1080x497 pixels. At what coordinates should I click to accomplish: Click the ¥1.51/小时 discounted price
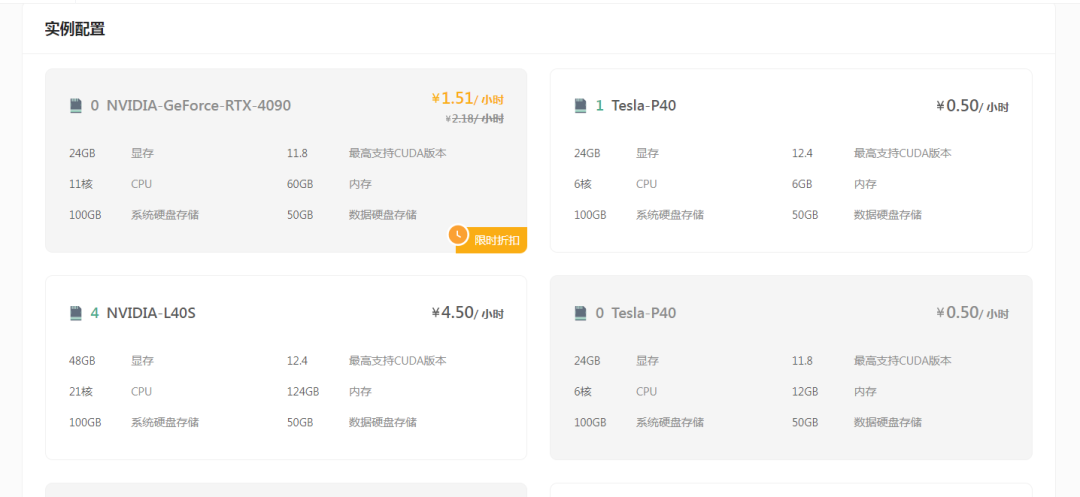click(x=468, y=98)
